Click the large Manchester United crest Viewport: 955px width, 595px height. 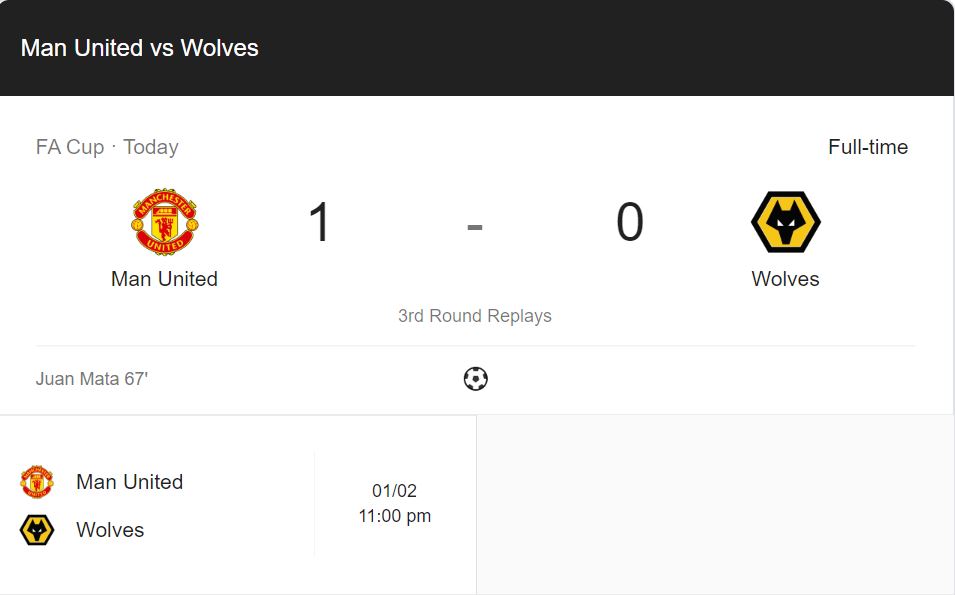coord(164,222)
